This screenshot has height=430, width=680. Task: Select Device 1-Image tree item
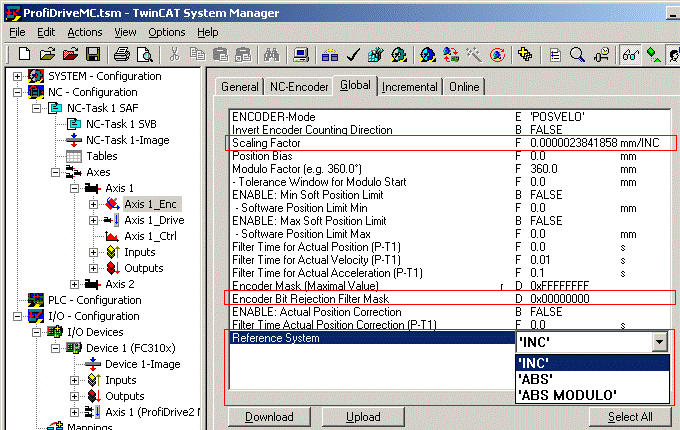(142, 364)
